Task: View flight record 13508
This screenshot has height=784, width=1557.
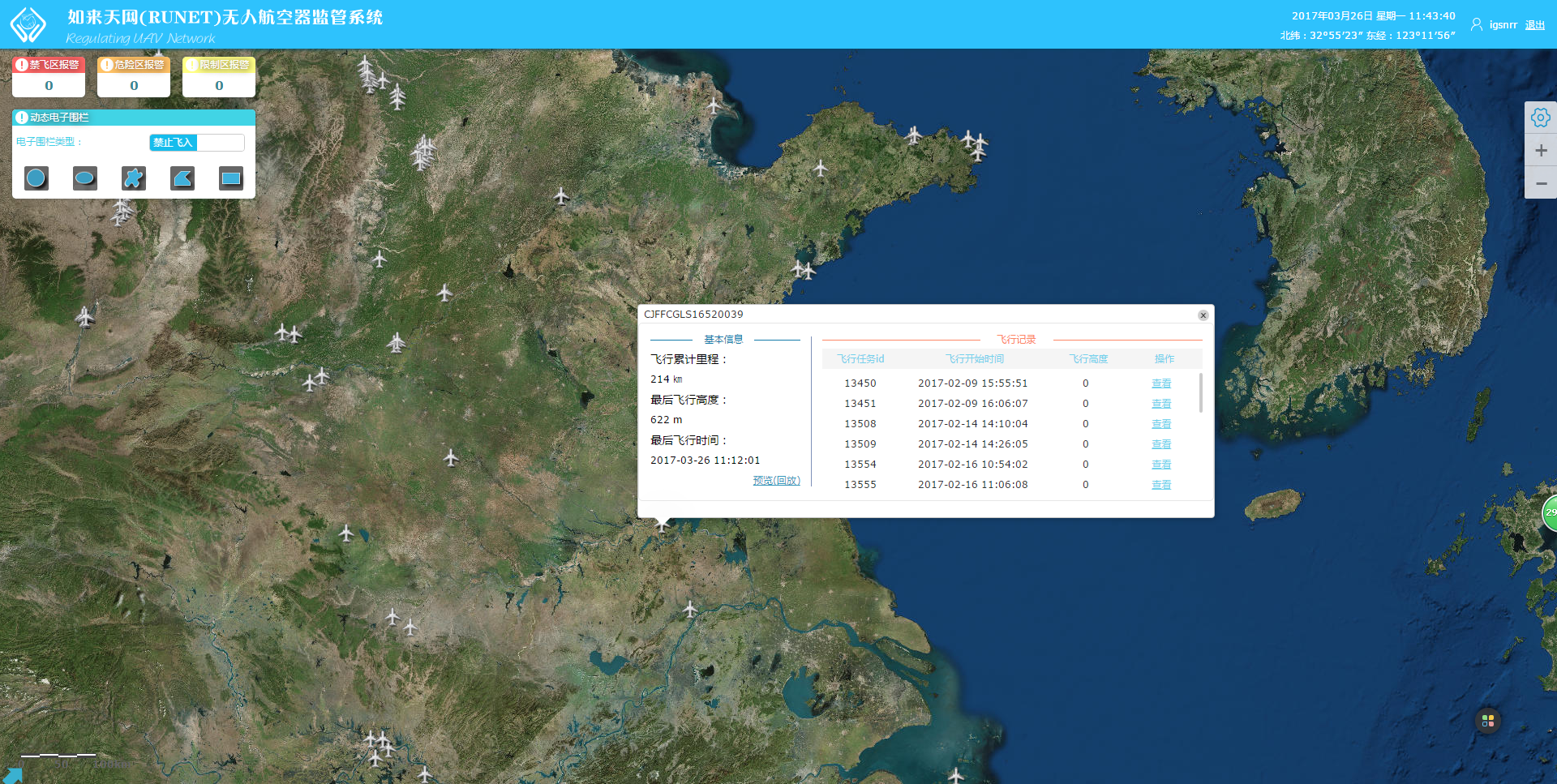Action: coord(1161,424)
